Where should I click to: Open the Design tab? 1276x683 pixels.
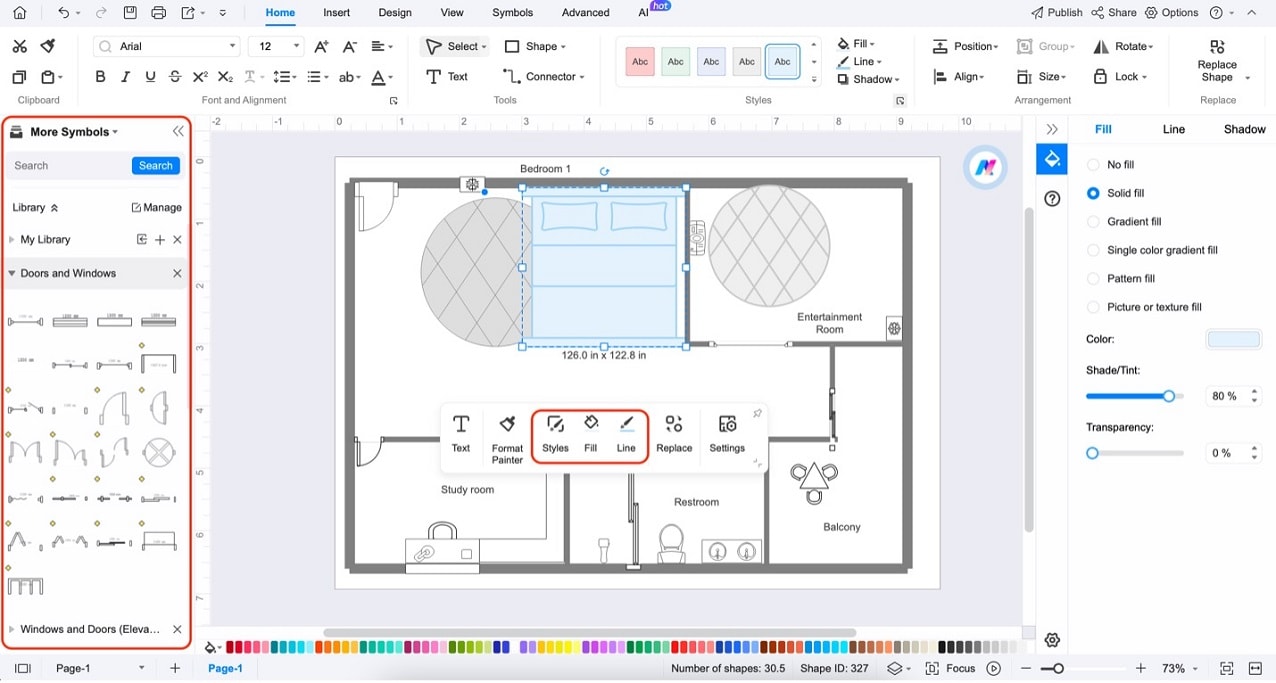(395, 13)
